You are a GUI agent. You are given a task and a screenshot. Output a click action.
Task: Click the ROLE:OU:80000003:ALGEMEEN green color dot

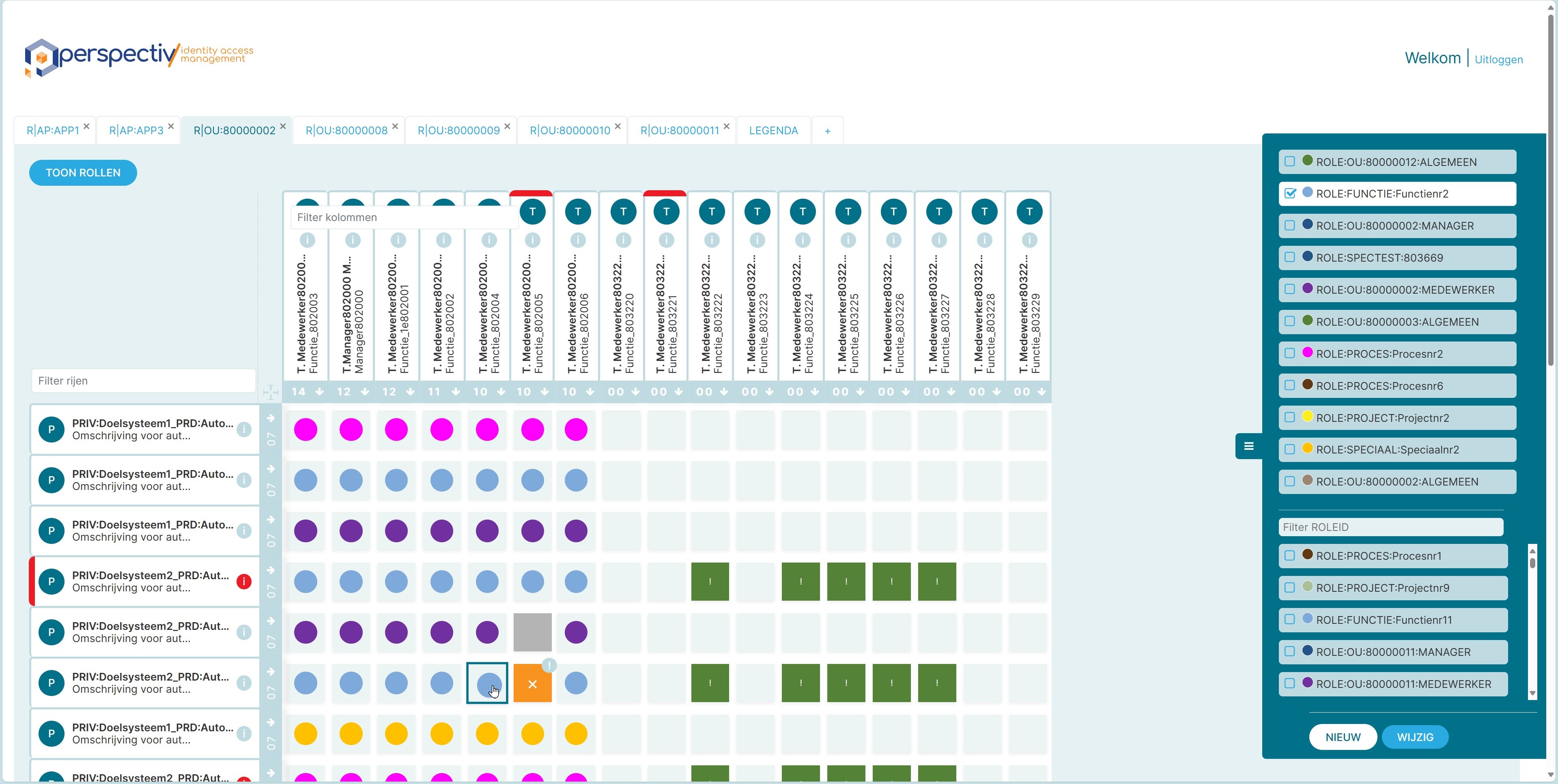[x=1307, y=320]
